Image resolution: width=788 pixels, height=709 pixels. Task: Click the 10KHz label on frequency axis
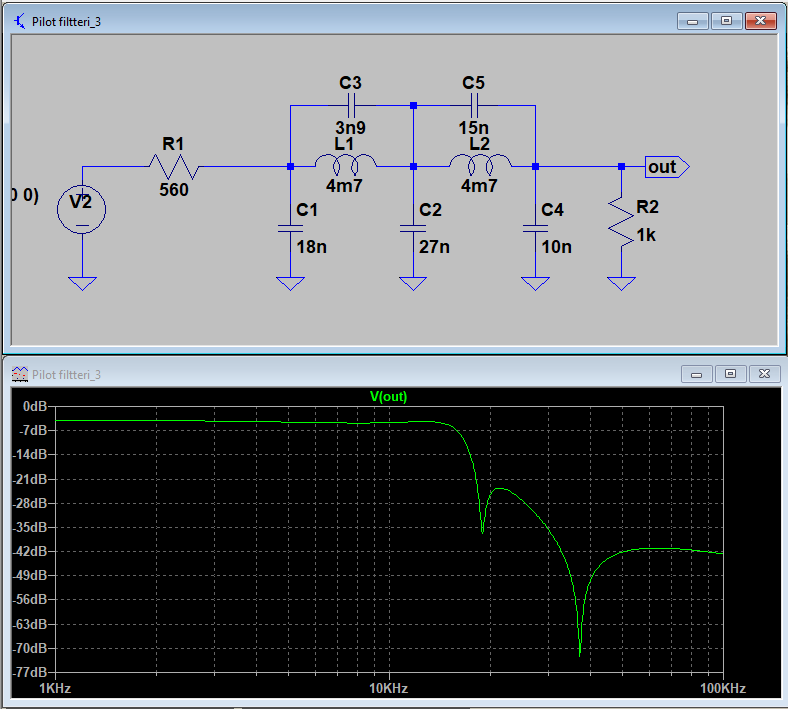click(388, 690)
